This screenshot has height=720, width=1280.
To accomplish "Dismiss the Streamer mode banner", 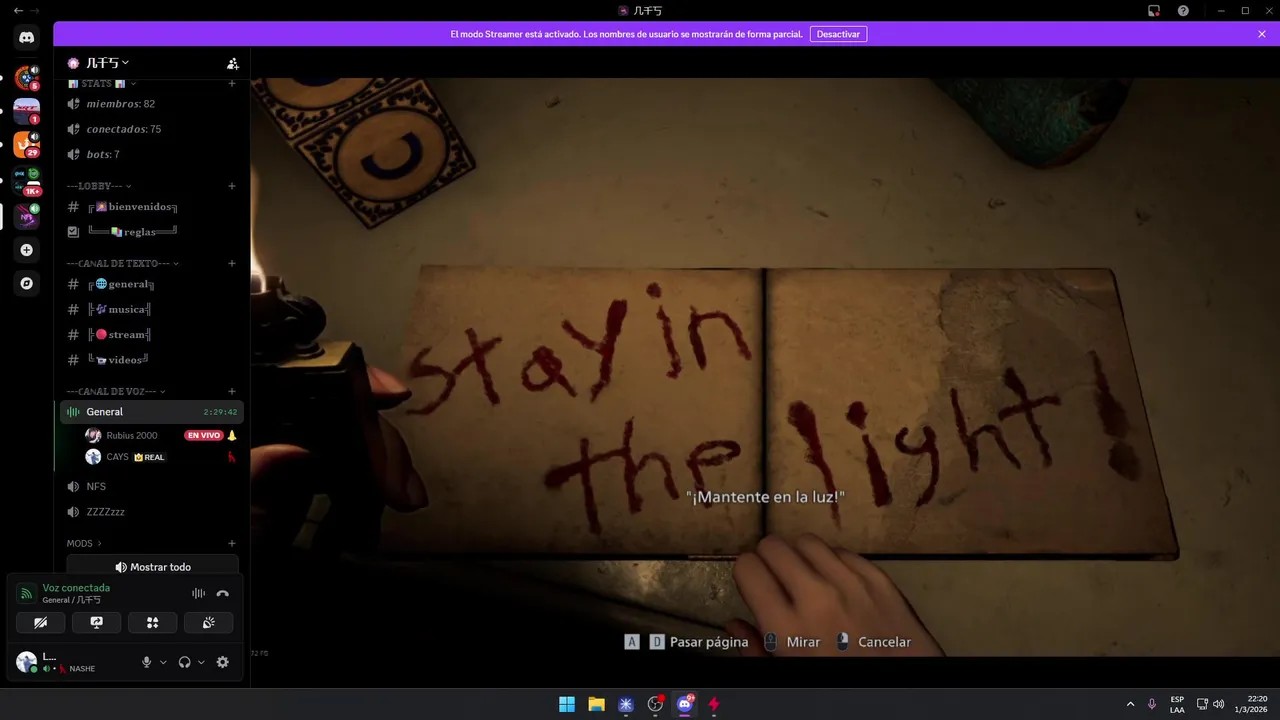I will (x=1262, y=34).
